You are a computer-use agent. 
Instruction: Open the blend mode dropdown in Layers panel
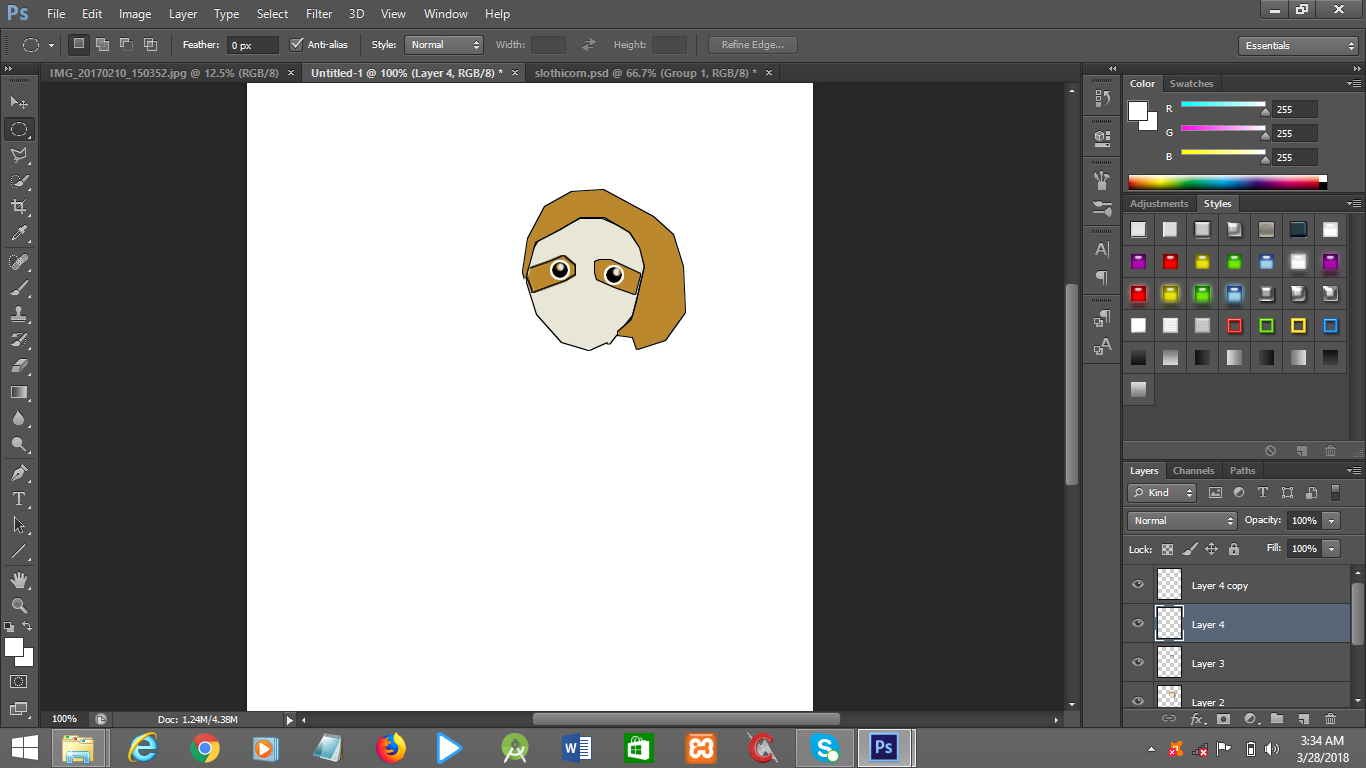tap(1181, 520)
